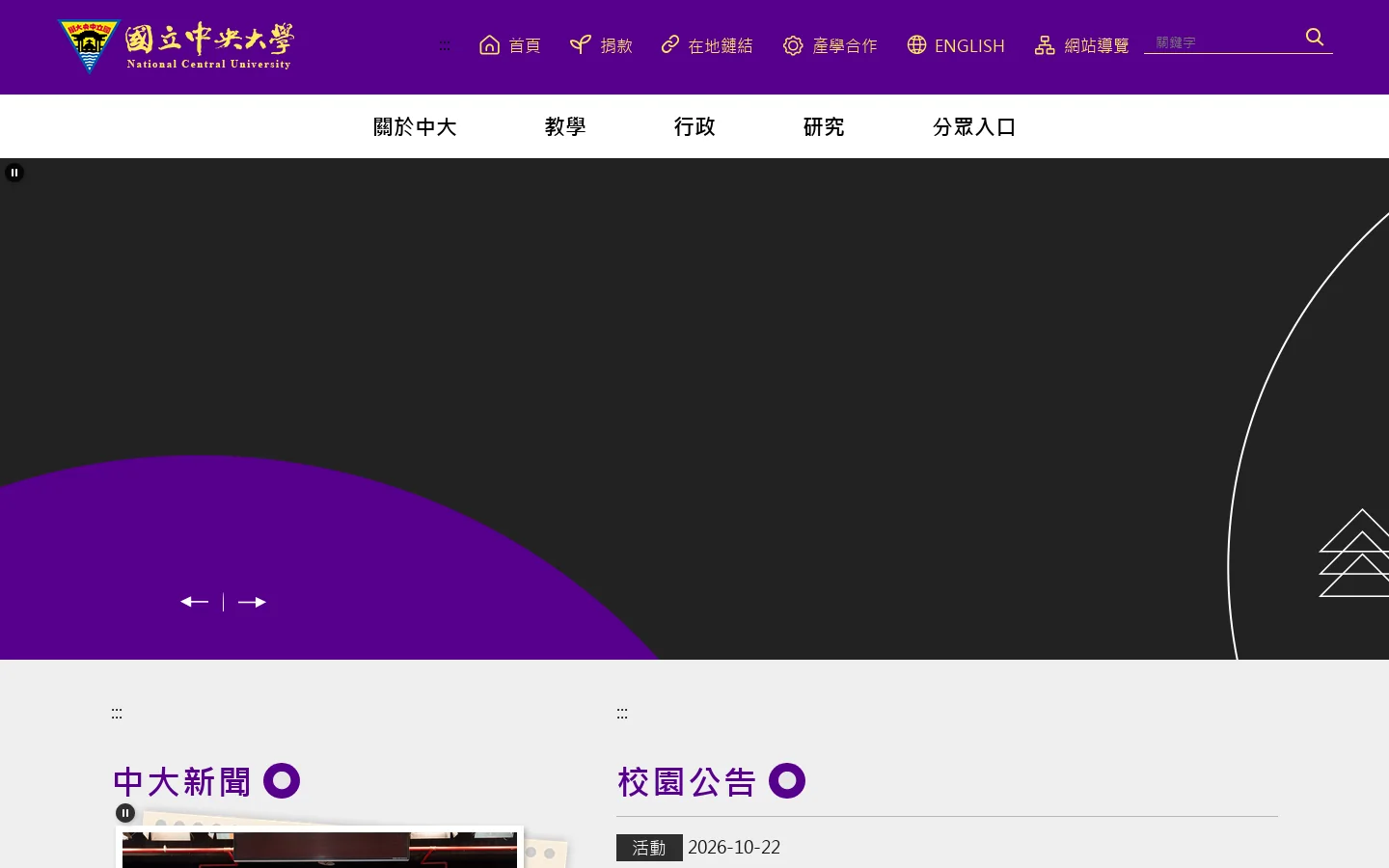Click the accessibility anchor above 中大新聞

[117, 714]
